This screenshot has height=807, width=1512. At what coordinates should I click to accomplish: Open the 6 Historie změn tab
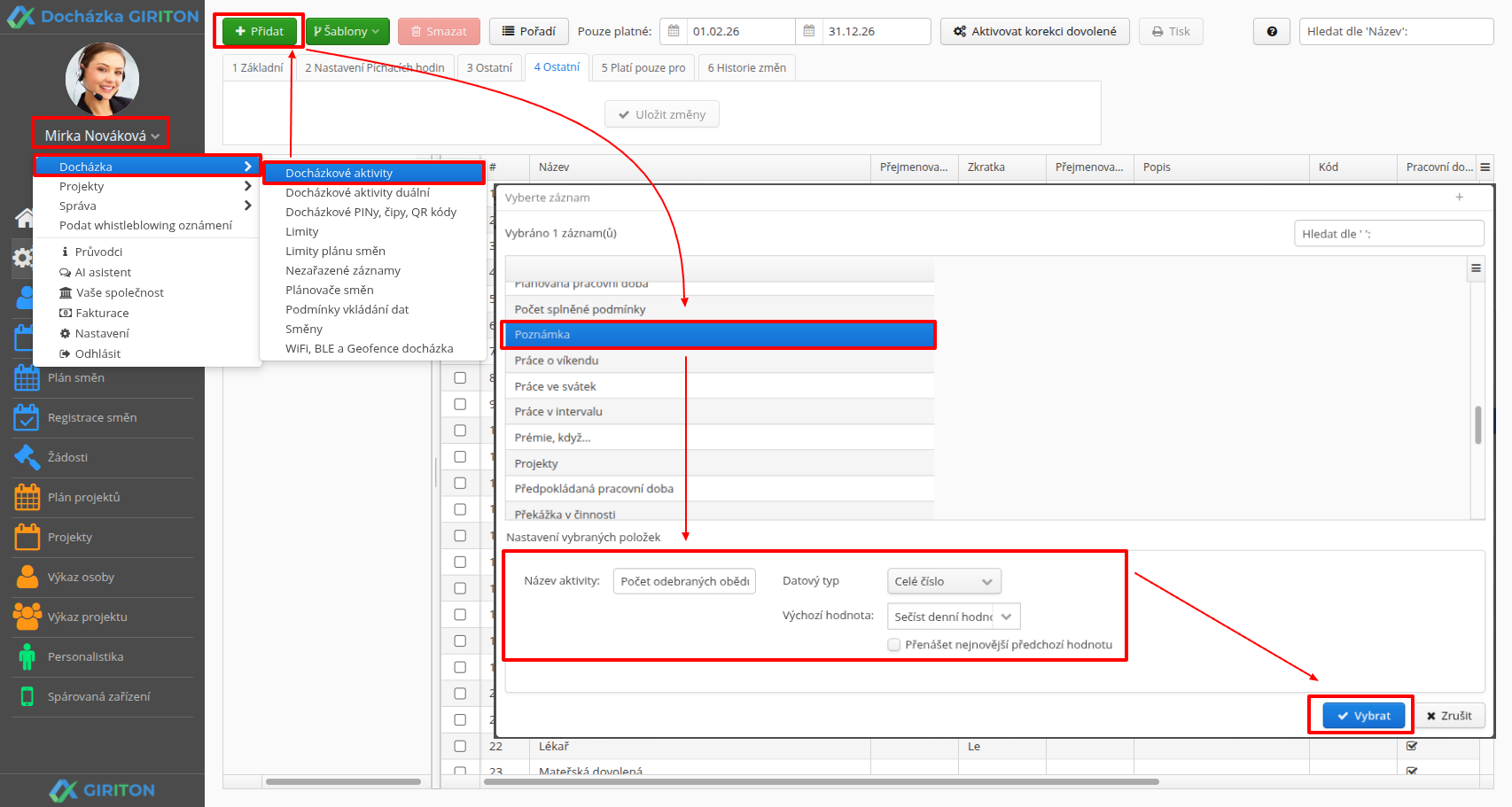tap(747, 67)
